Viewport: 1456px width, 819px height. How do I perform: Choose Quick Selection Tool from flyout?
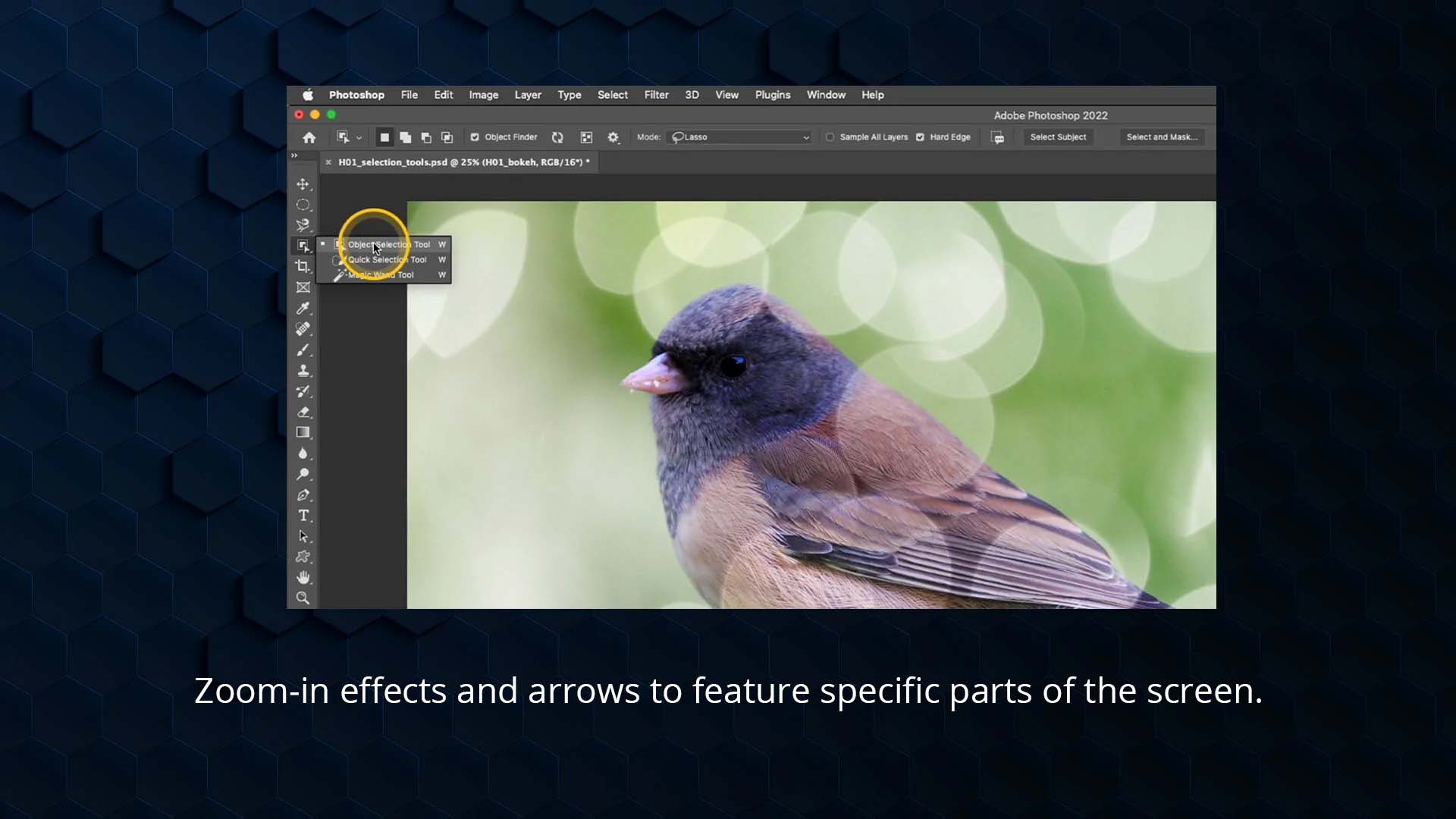[384, 259]
